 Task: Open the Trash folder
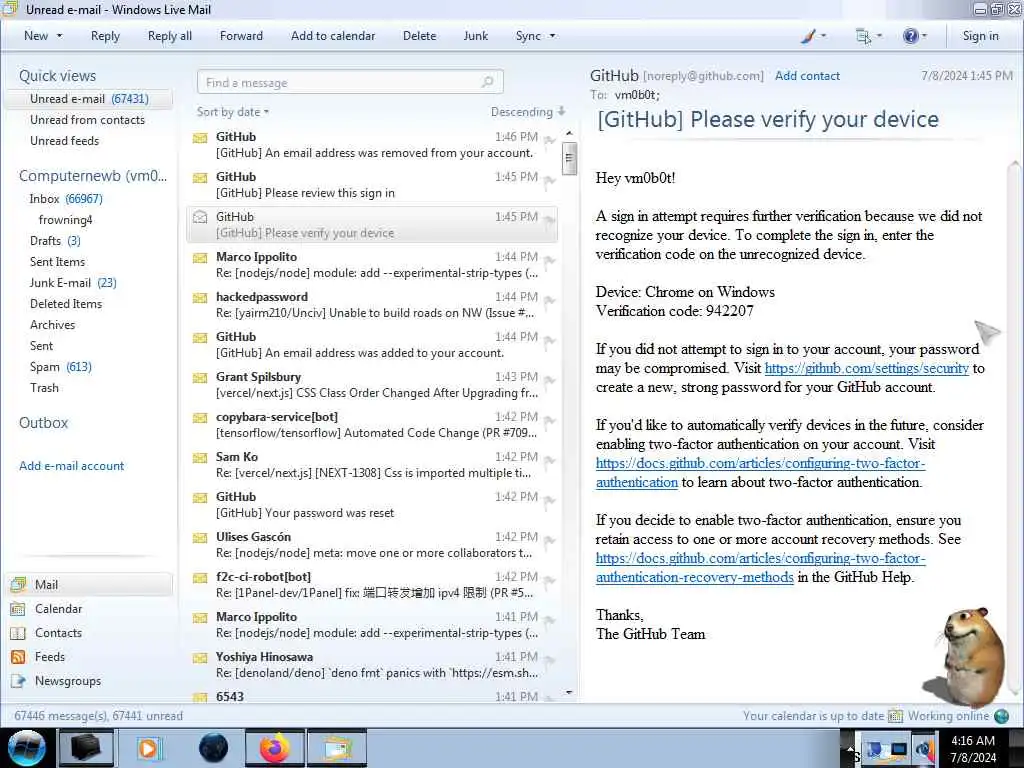click(x=44, y=387)
